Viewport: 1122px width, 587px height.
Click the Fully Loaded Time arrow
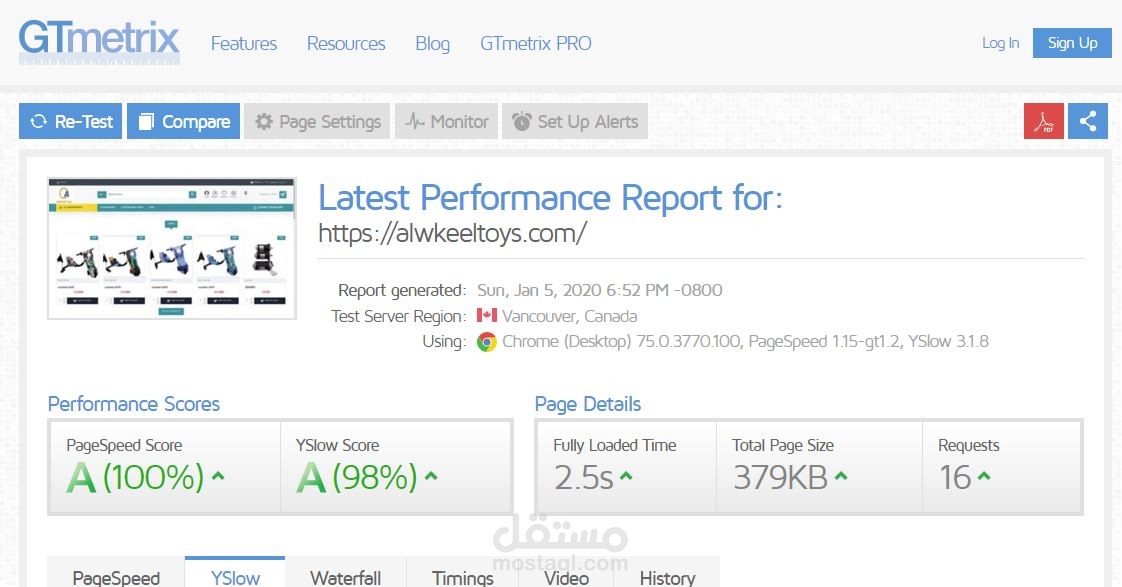pos(626,475)
